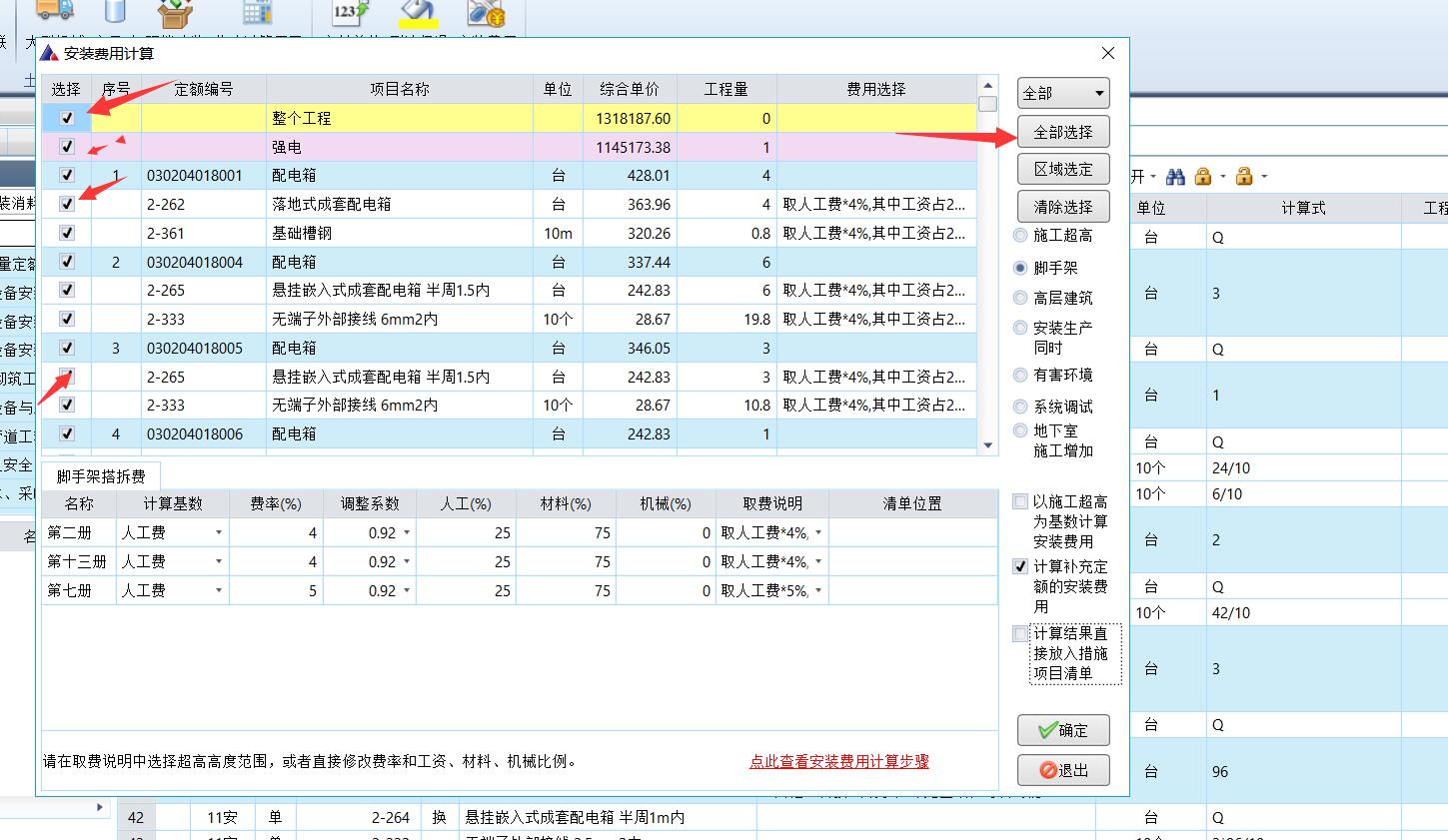Click the table scrollbar up arrow
1448x840 pixels.
[987, 86]
